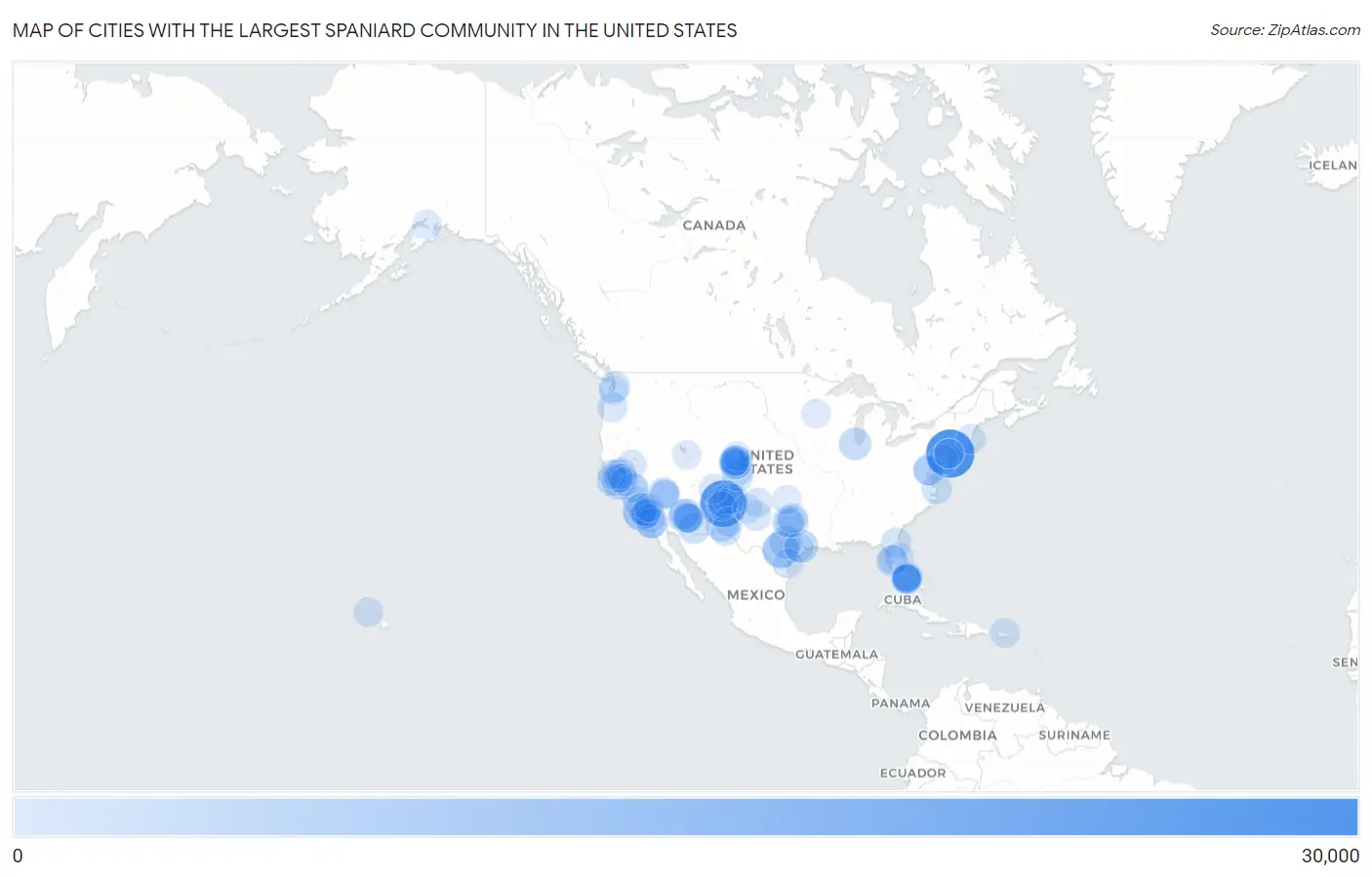Click the MEXICO label on the map
Image resolution: width=1372 pixels, height=877 pixels.
[755, 595]
